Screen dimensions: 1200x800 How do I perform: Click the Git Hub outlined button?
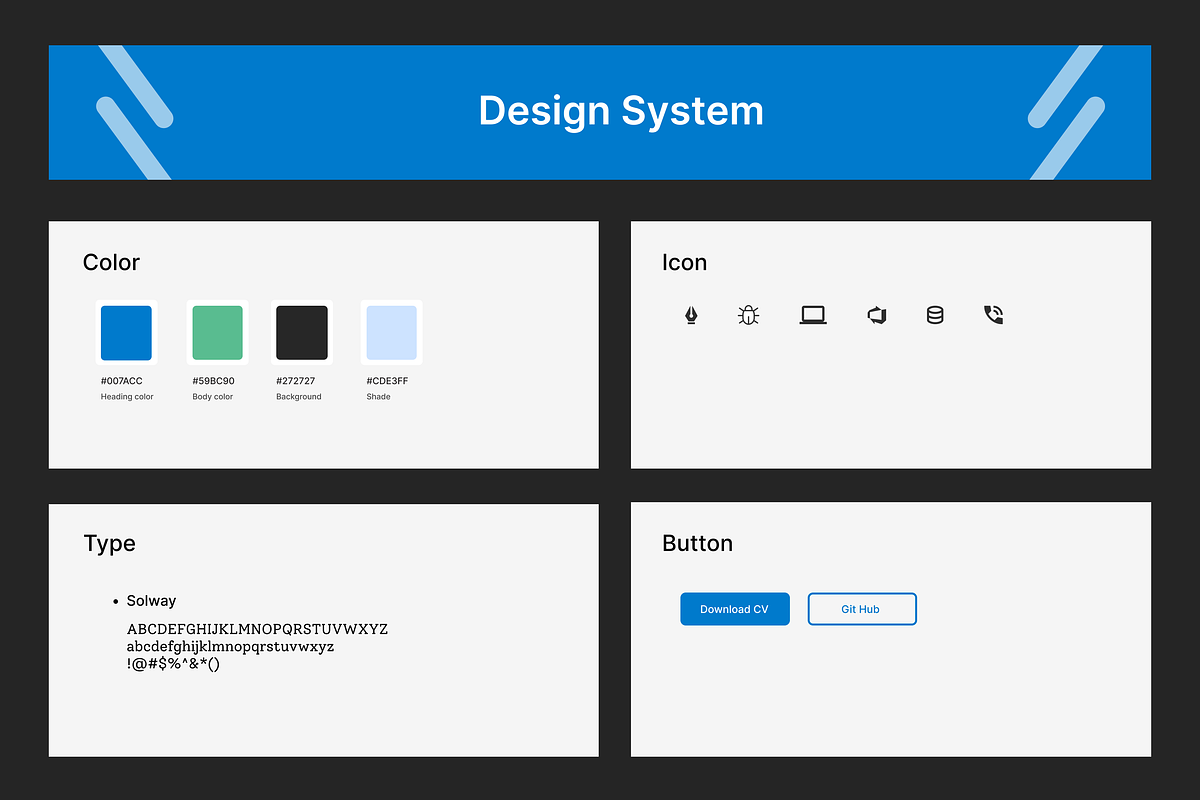click(861, 609)
